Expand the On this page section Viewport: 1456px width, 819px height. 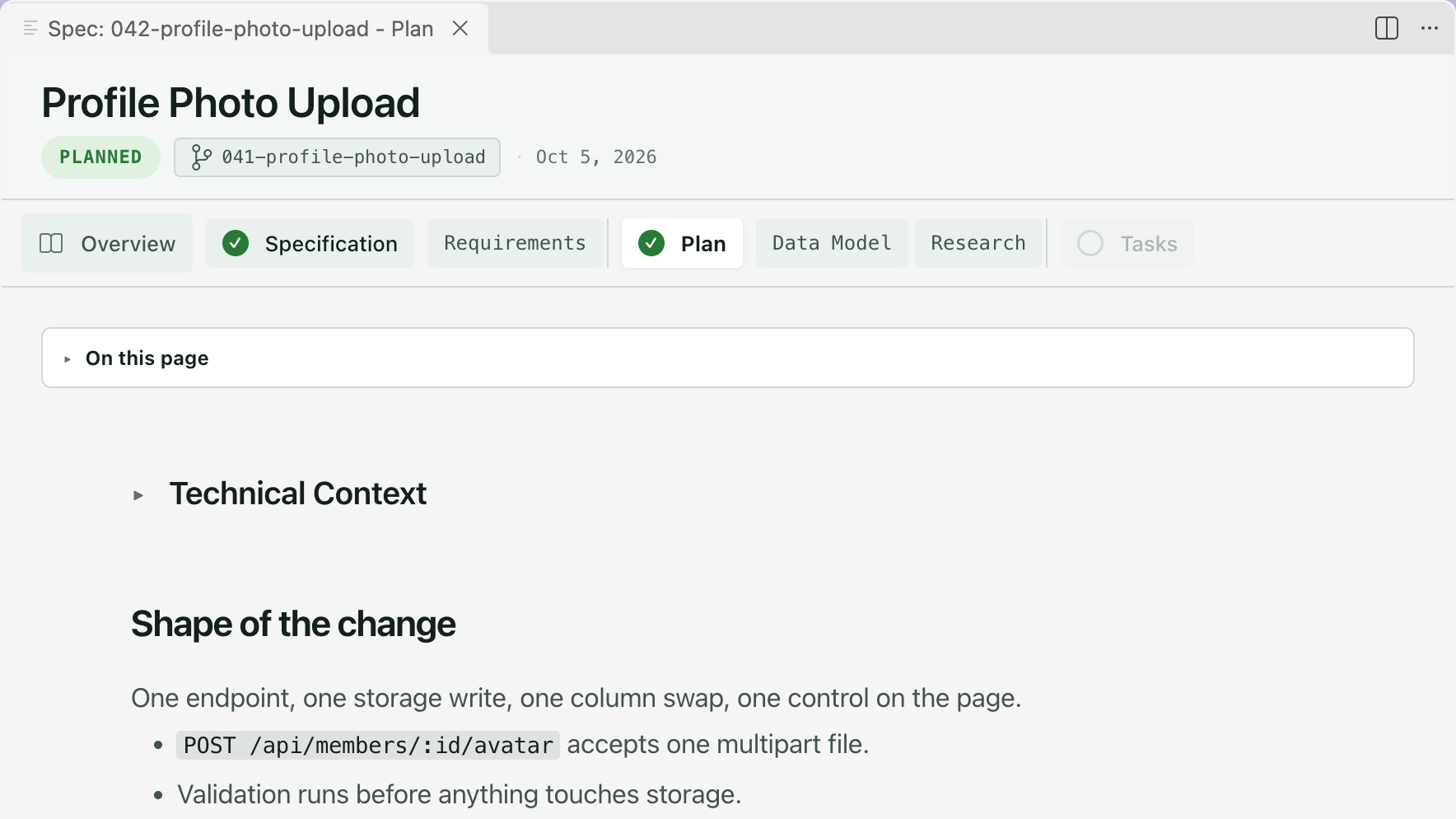[728, 358]
